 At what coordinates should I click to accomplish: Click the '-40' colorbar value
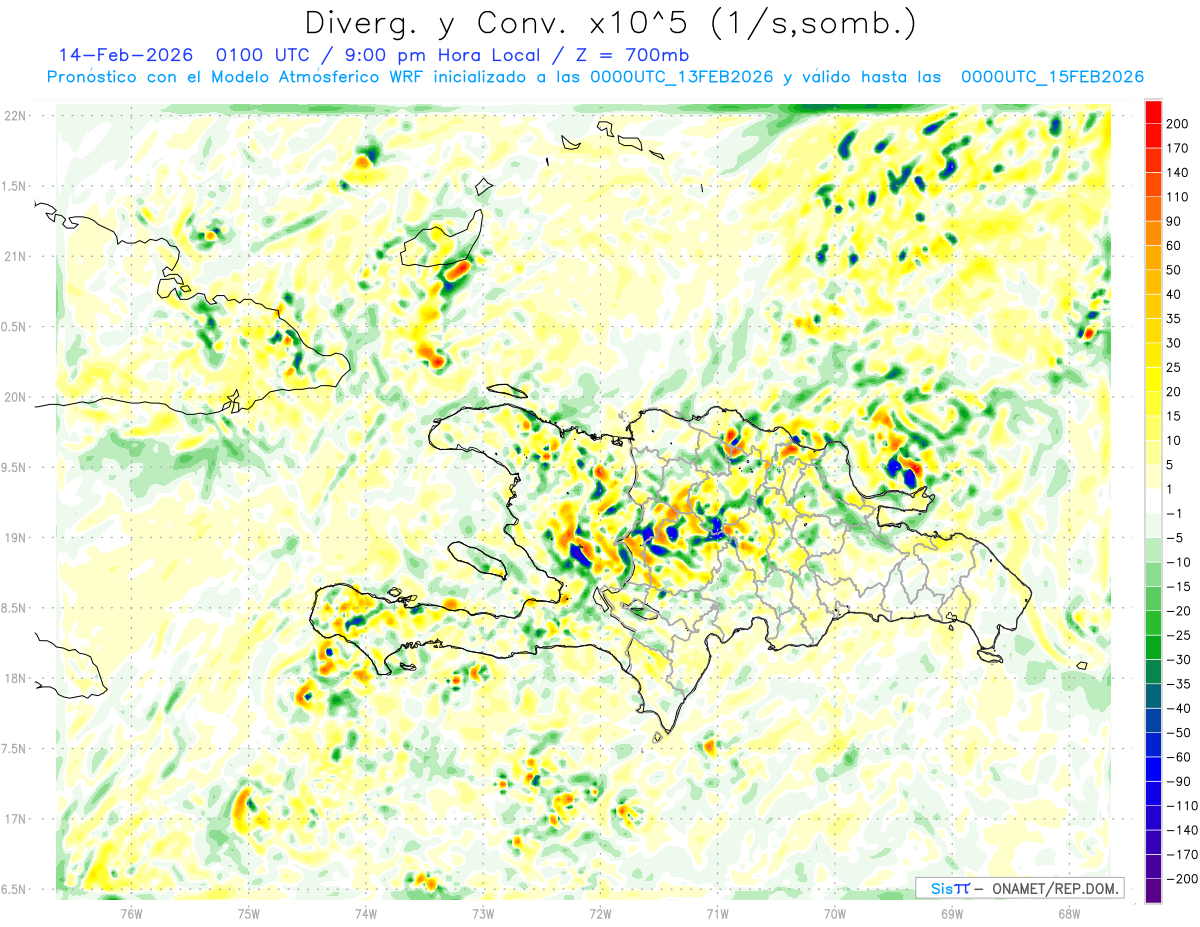(x=1179, y=708)
